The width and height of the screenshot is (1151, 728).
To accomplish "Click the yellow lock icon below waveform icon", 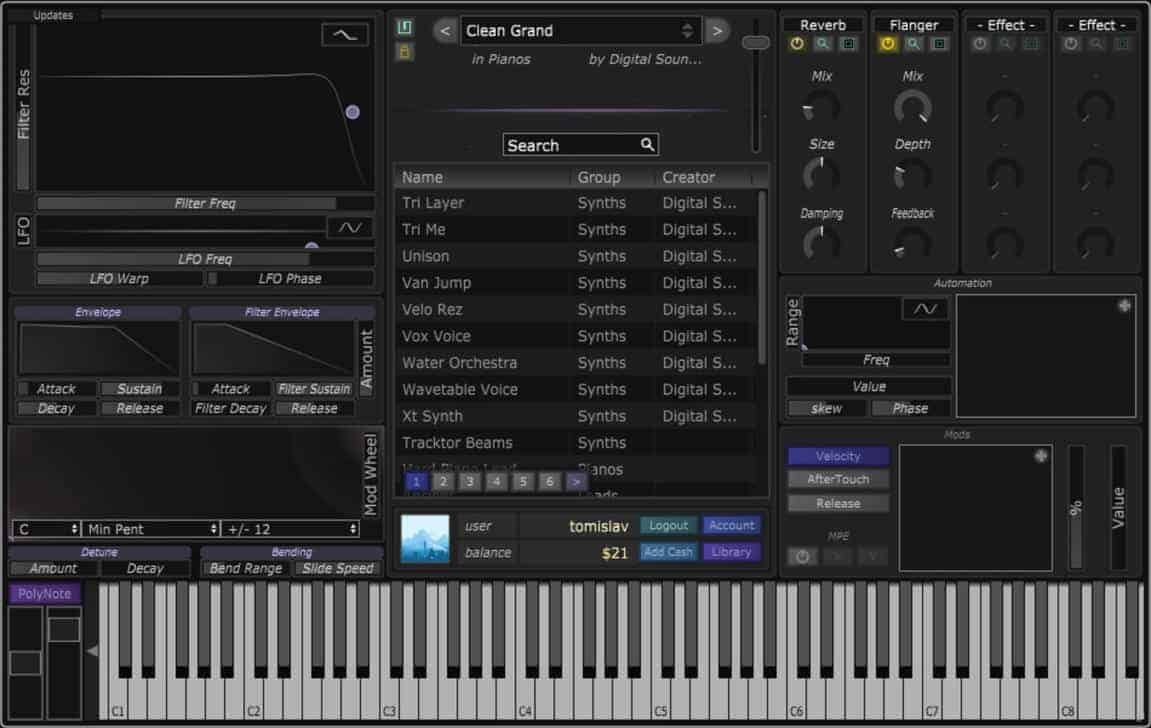I will (404, 51).
